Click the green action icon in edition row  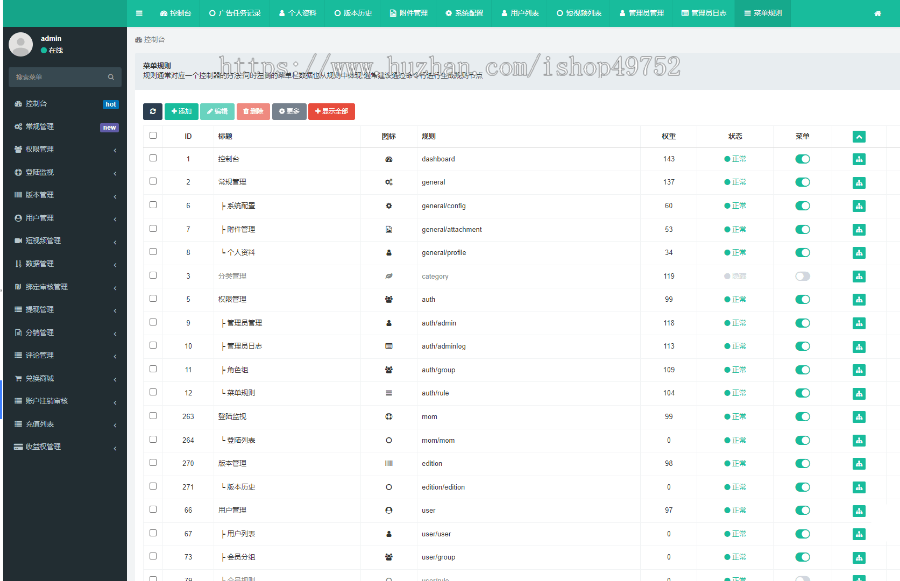[x=859, y=464]
